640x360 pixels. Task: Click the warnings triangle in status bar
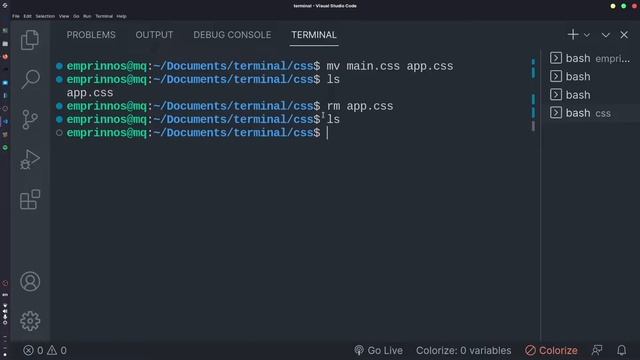coord(52,350)
